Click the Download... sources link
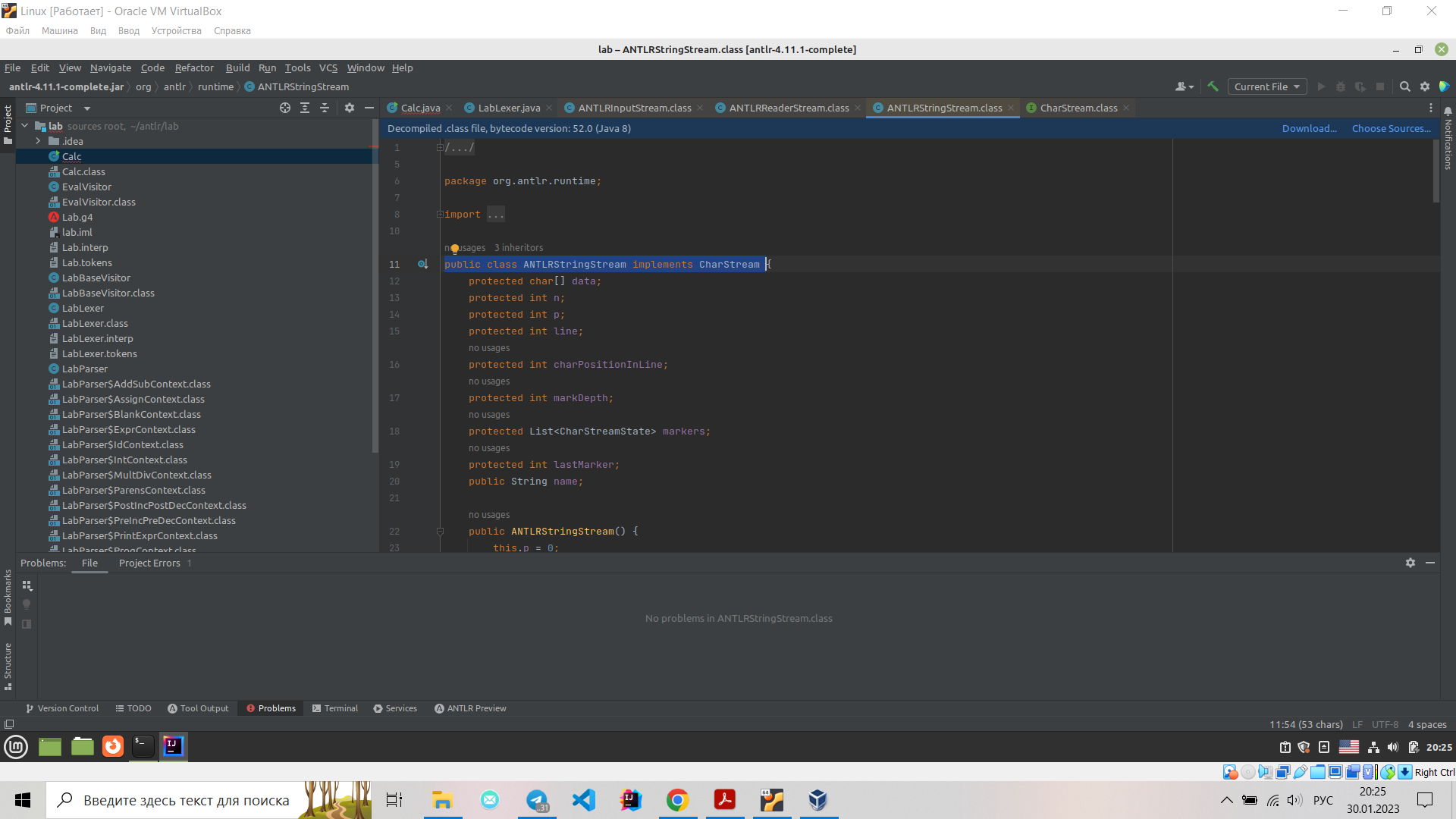 point(1309,128)
